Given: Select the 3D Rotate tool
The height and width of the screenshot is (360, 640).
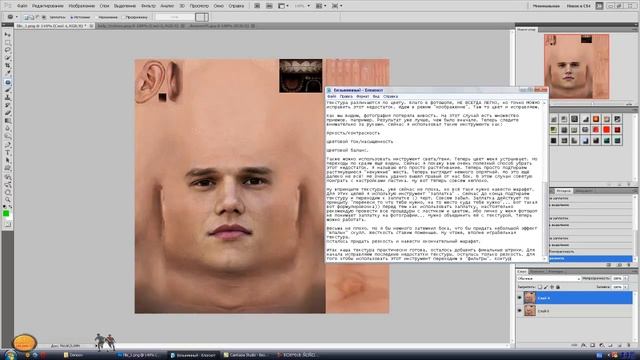Looking at the screenshot, I should pyautogui.click(x=7, y=177).
